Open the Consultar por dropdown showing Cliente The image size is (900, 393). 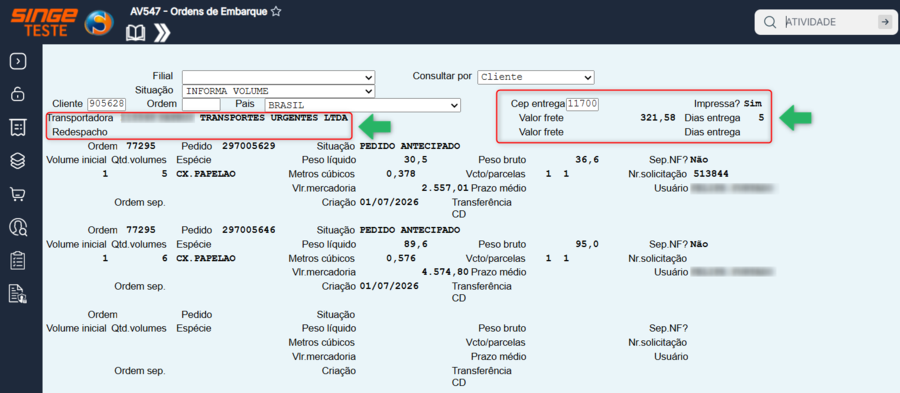pos(536,77)
